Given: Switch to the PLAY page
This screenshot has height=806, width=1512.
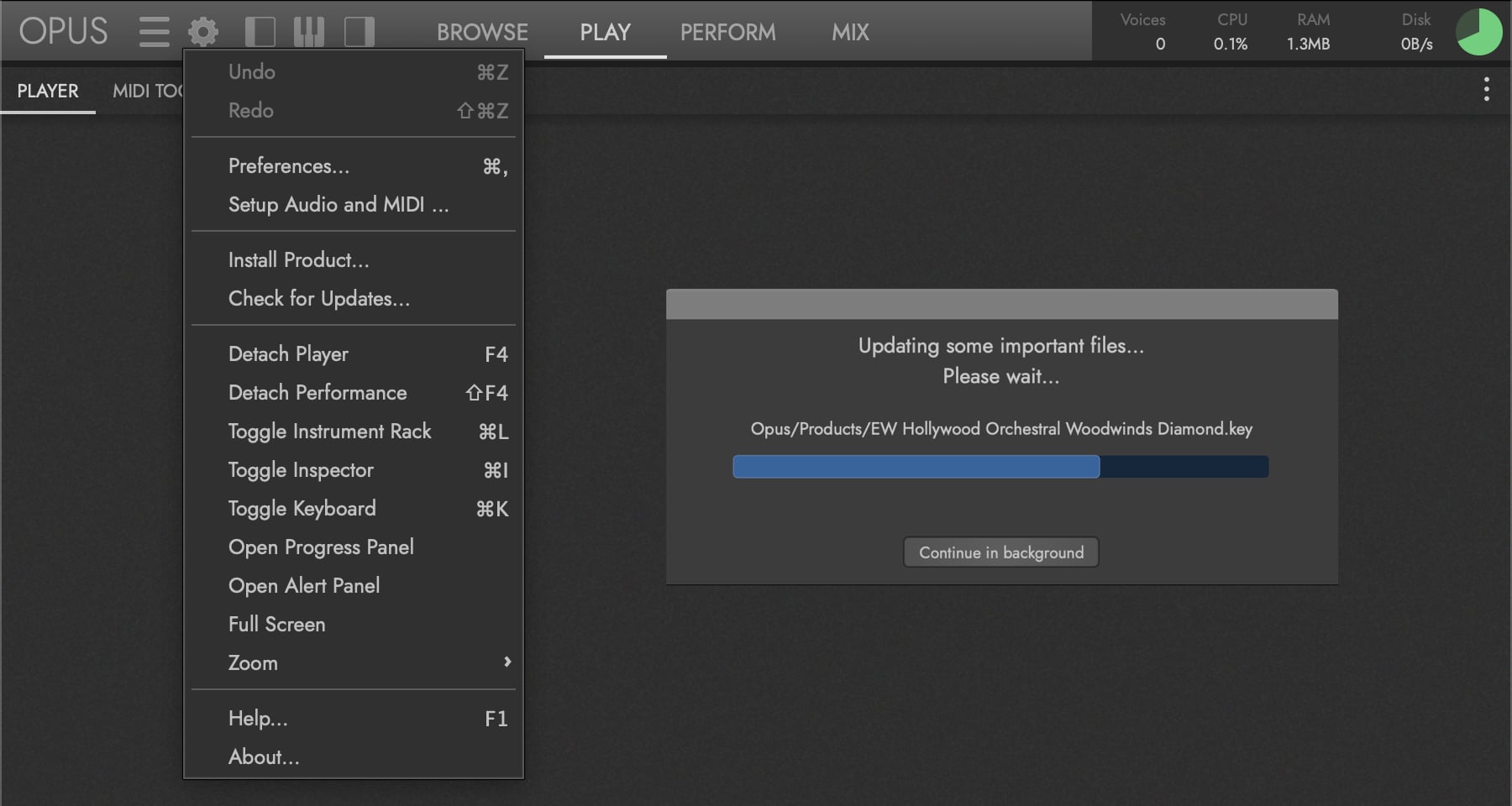Looking at the screenshot, I should click(x=605, y=32).
